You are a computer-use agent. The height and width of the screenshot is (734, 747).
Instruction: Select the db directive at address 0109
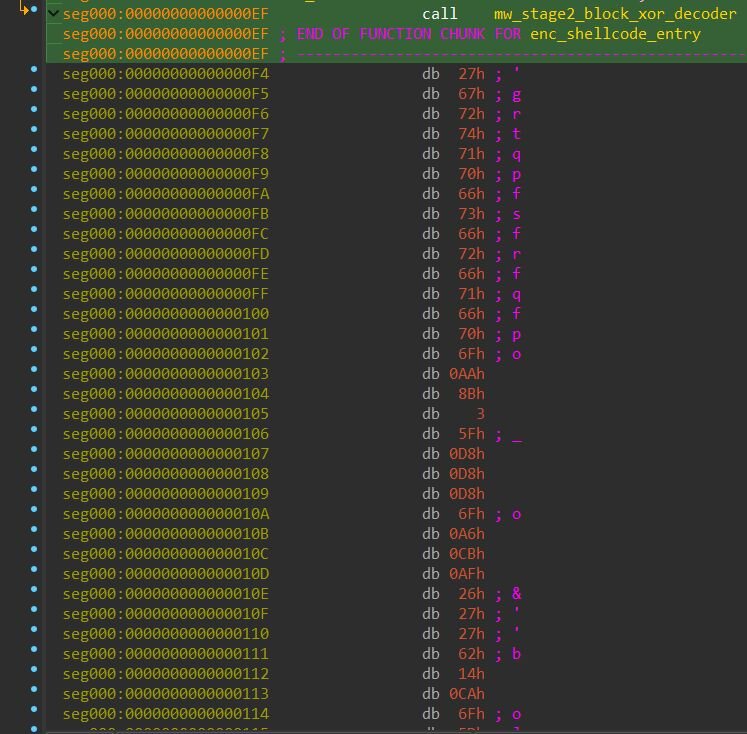(x=431, y=494)
